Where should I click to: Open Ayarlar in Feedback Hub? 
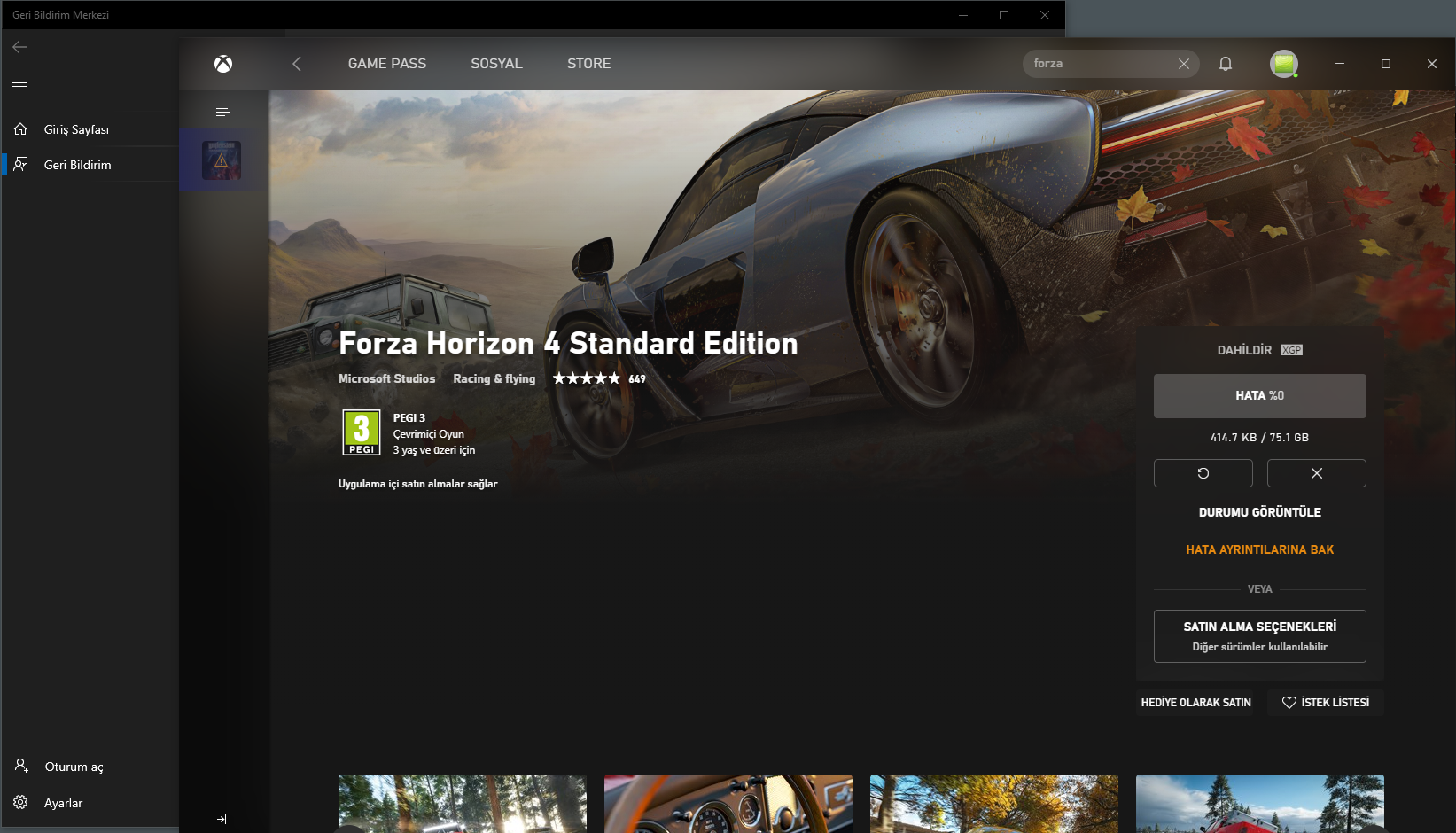90,803
